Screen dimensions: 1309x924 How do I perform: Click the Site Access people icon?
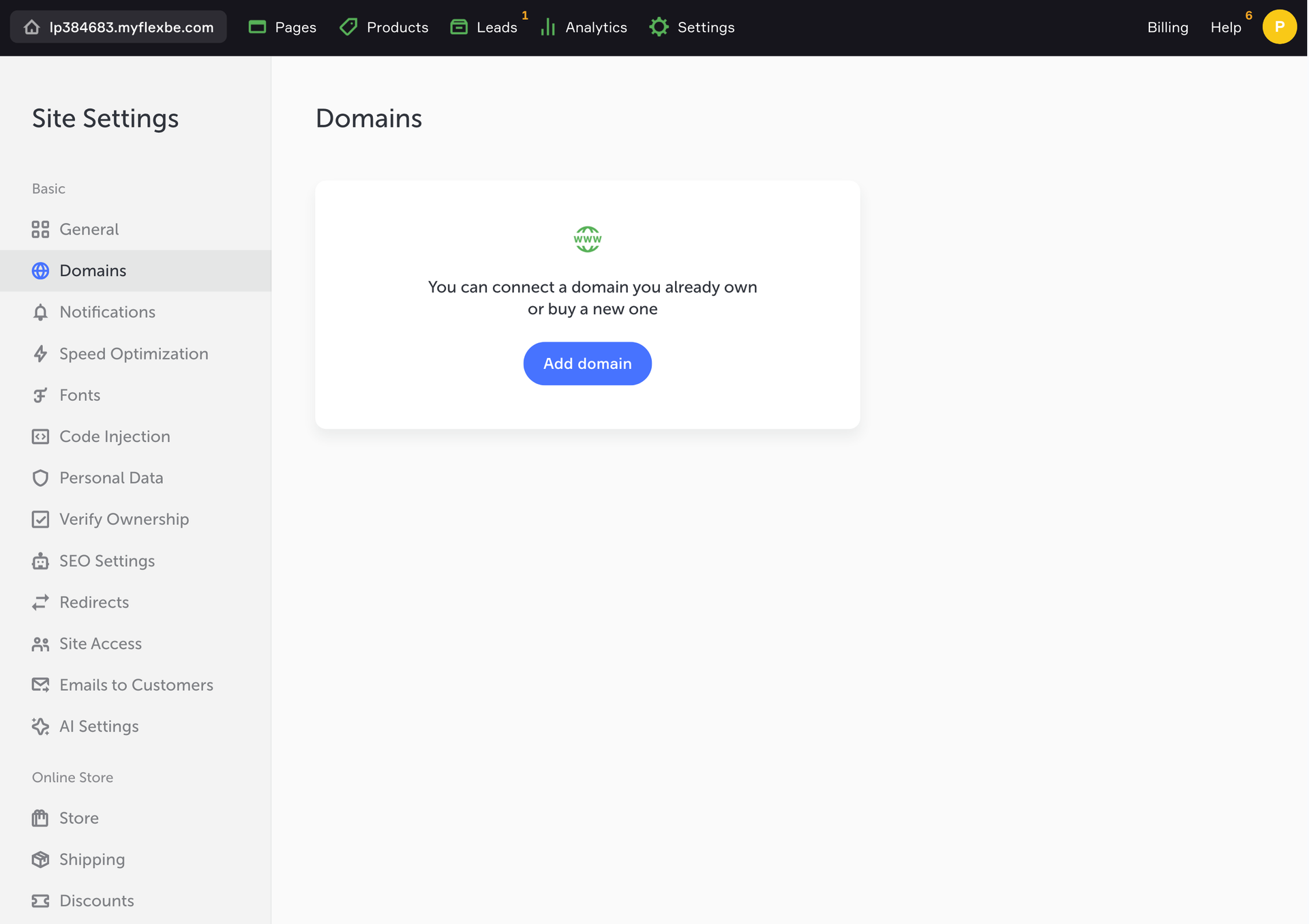point(40,644)
